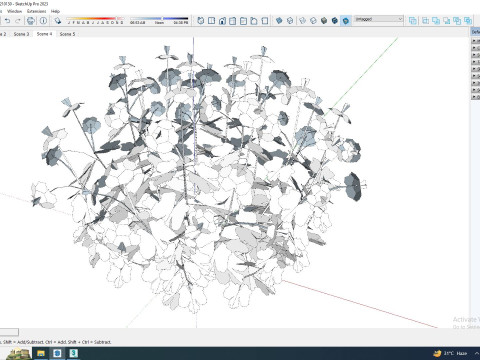The image size is (480, 360).
Task: Click the Intersect solid tool
Action: [x=425, y=21]
